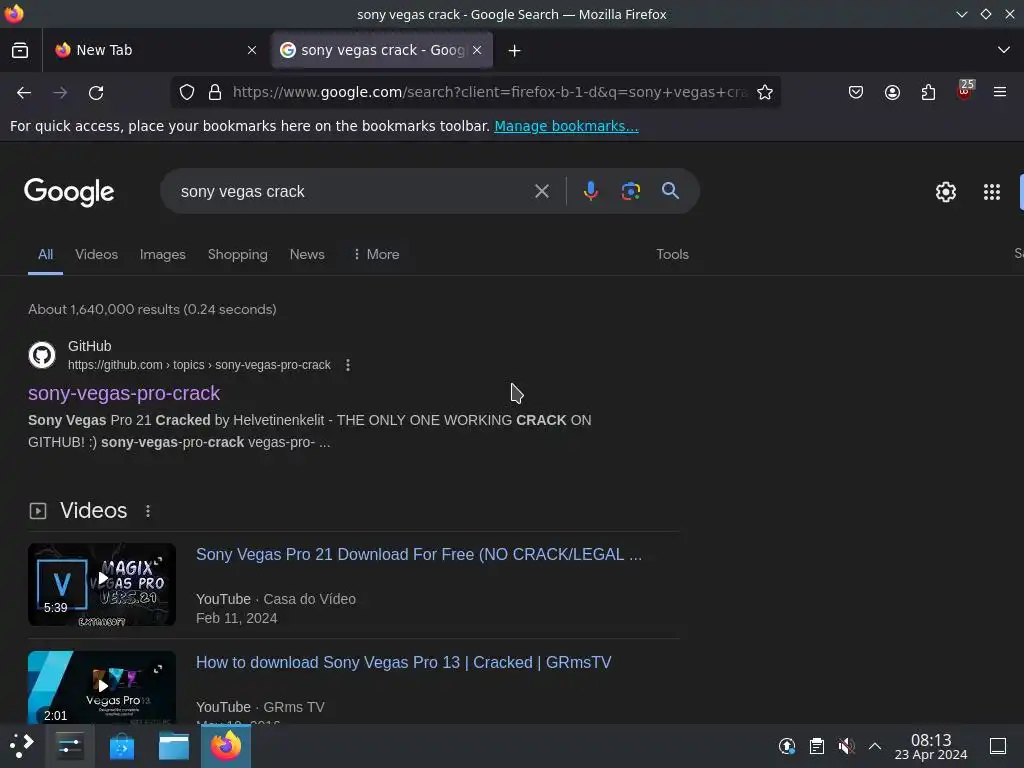Open the extensions panel
This screenshot has width=1024, height=768.
(x=928, y=92)
